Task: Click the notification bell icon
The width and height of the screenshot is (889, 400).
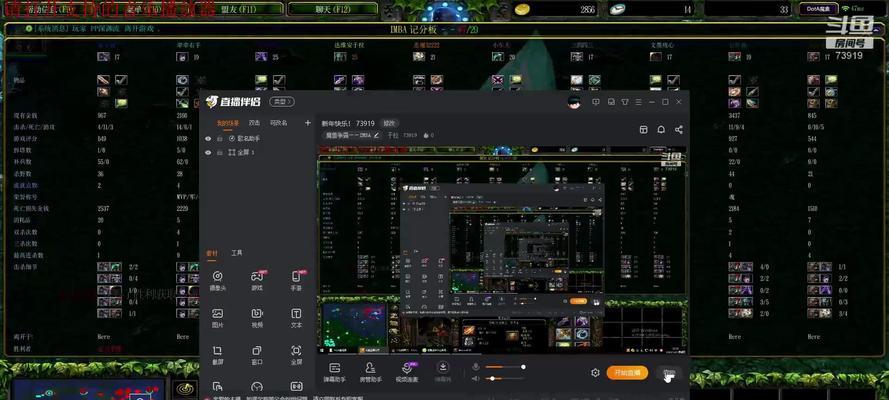Action: coord(661,130)
